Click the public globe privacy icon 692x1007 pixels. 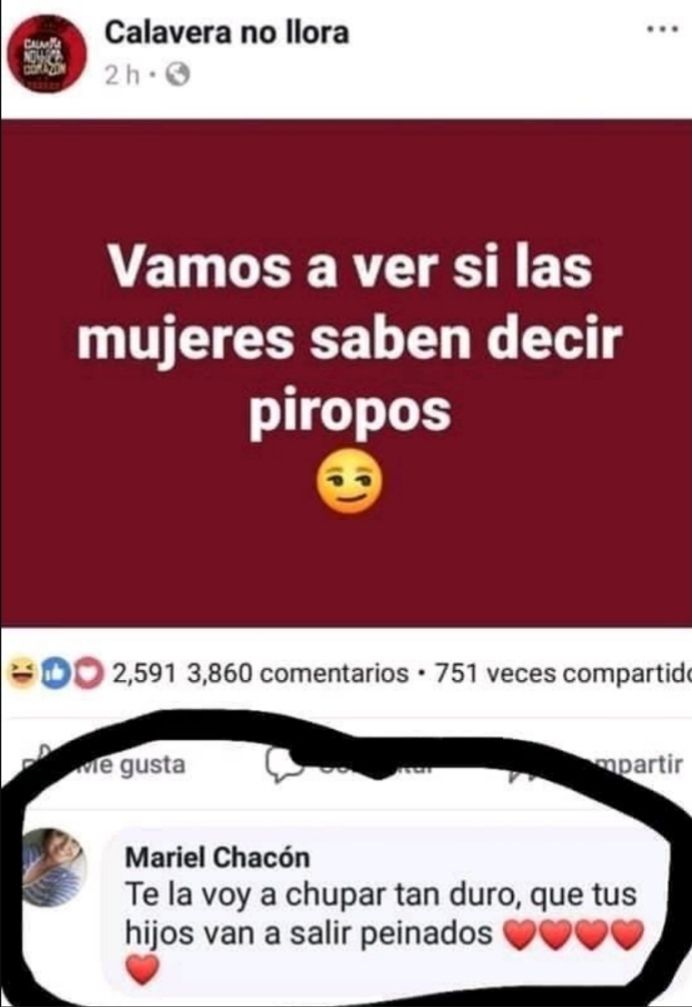coord(178,76)
